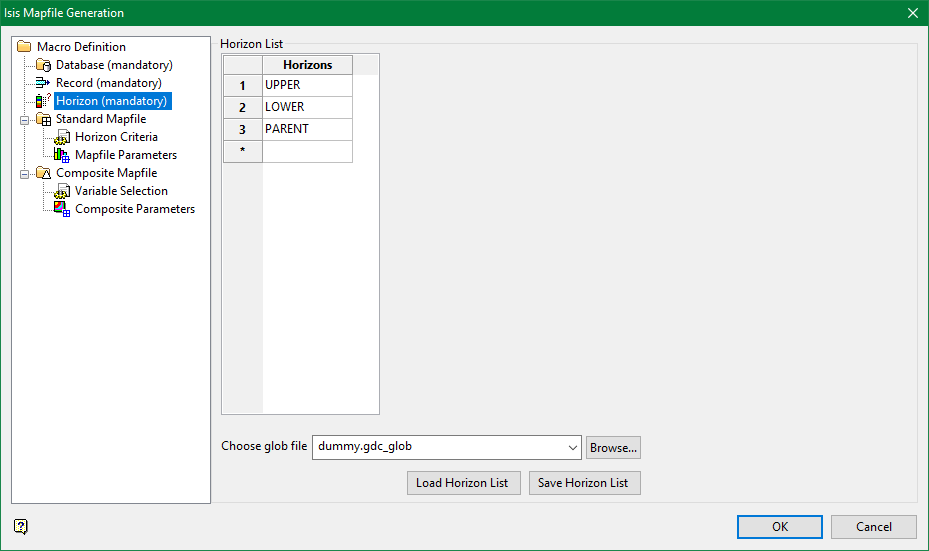The image size is (929, 551).
Task: Click the Composite Parameters icon
Action: [x=62, y=209]
